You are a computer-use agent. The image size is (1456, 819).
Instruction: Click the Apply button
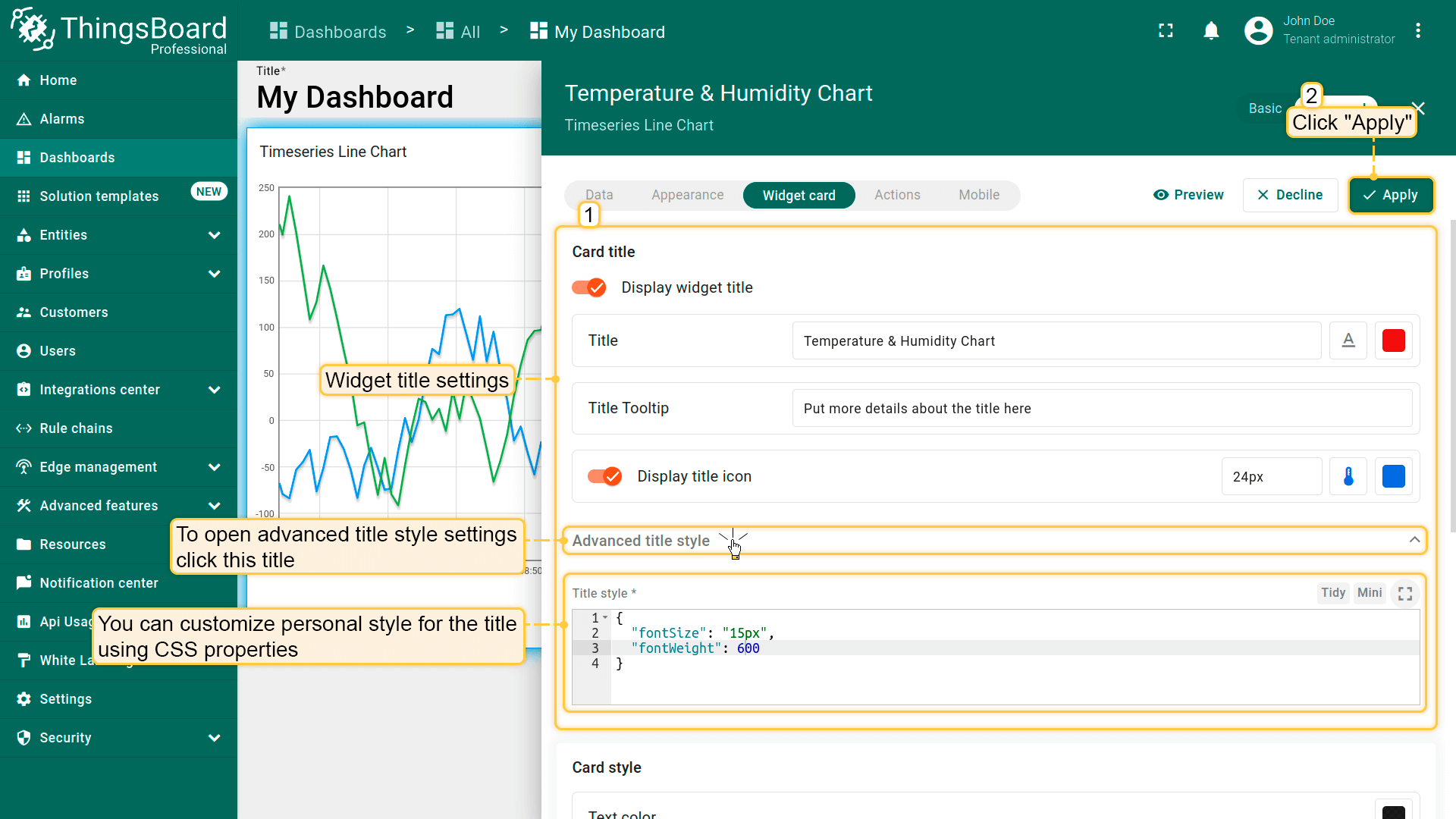(x=1390, y=195)
